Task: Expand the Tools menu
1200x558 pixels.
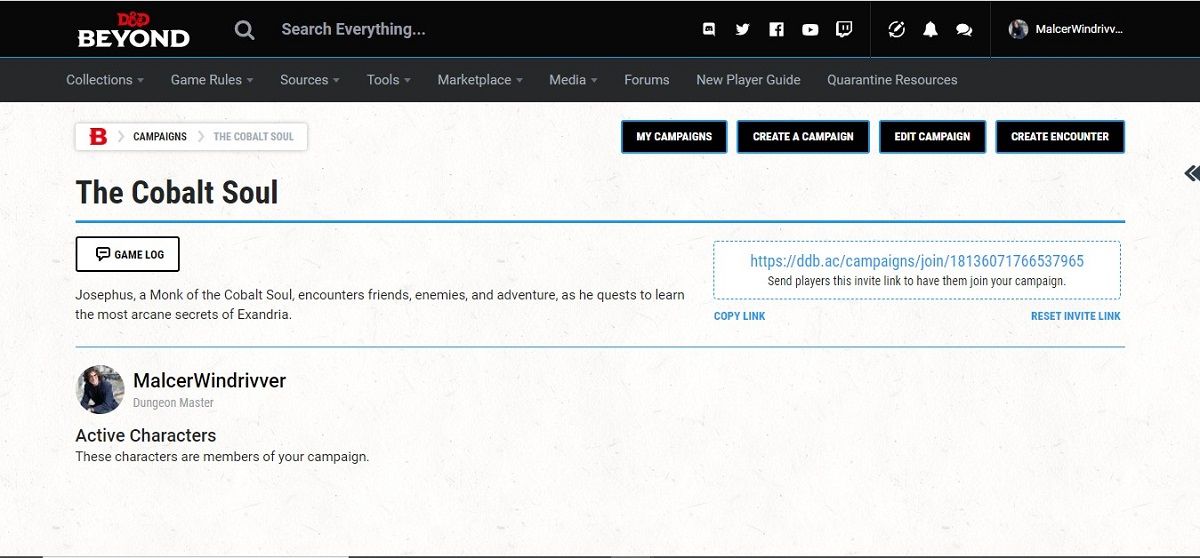Action: click(389, 80)
